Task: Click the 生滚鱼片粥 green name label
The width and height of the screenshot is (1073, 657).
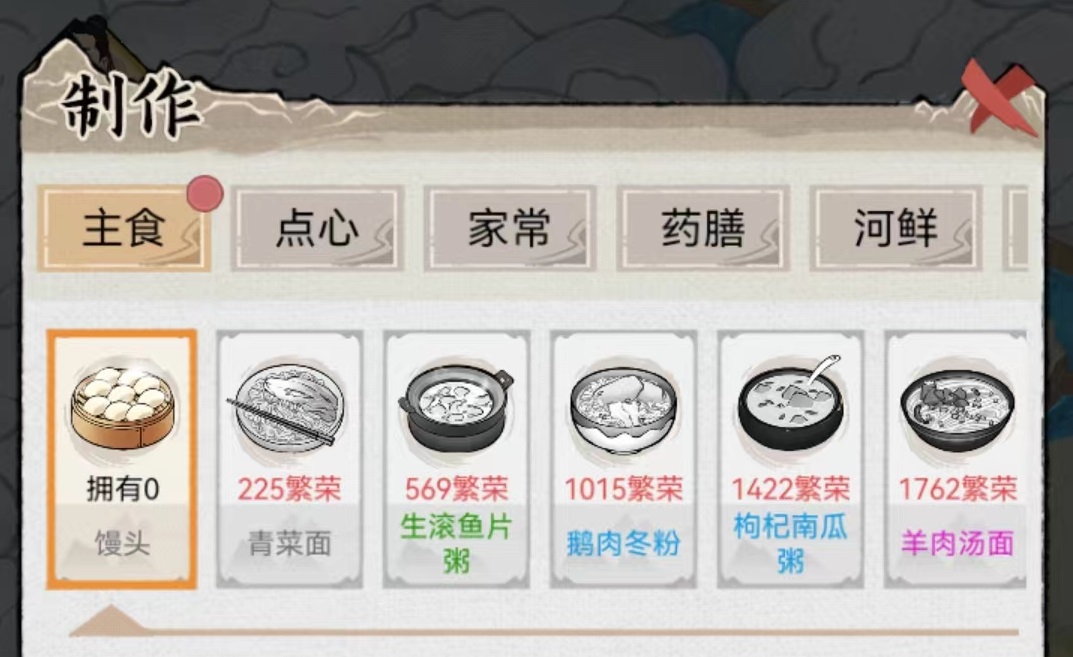Action: coord(456,544)
